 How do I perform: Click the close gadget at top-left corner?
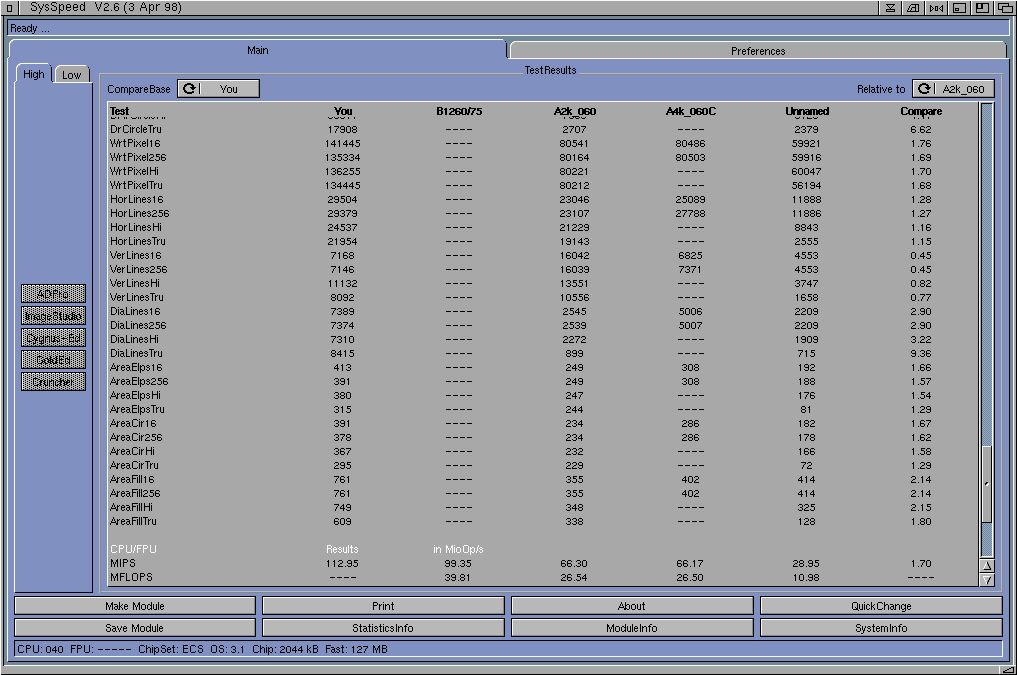(x=9, y=8)
